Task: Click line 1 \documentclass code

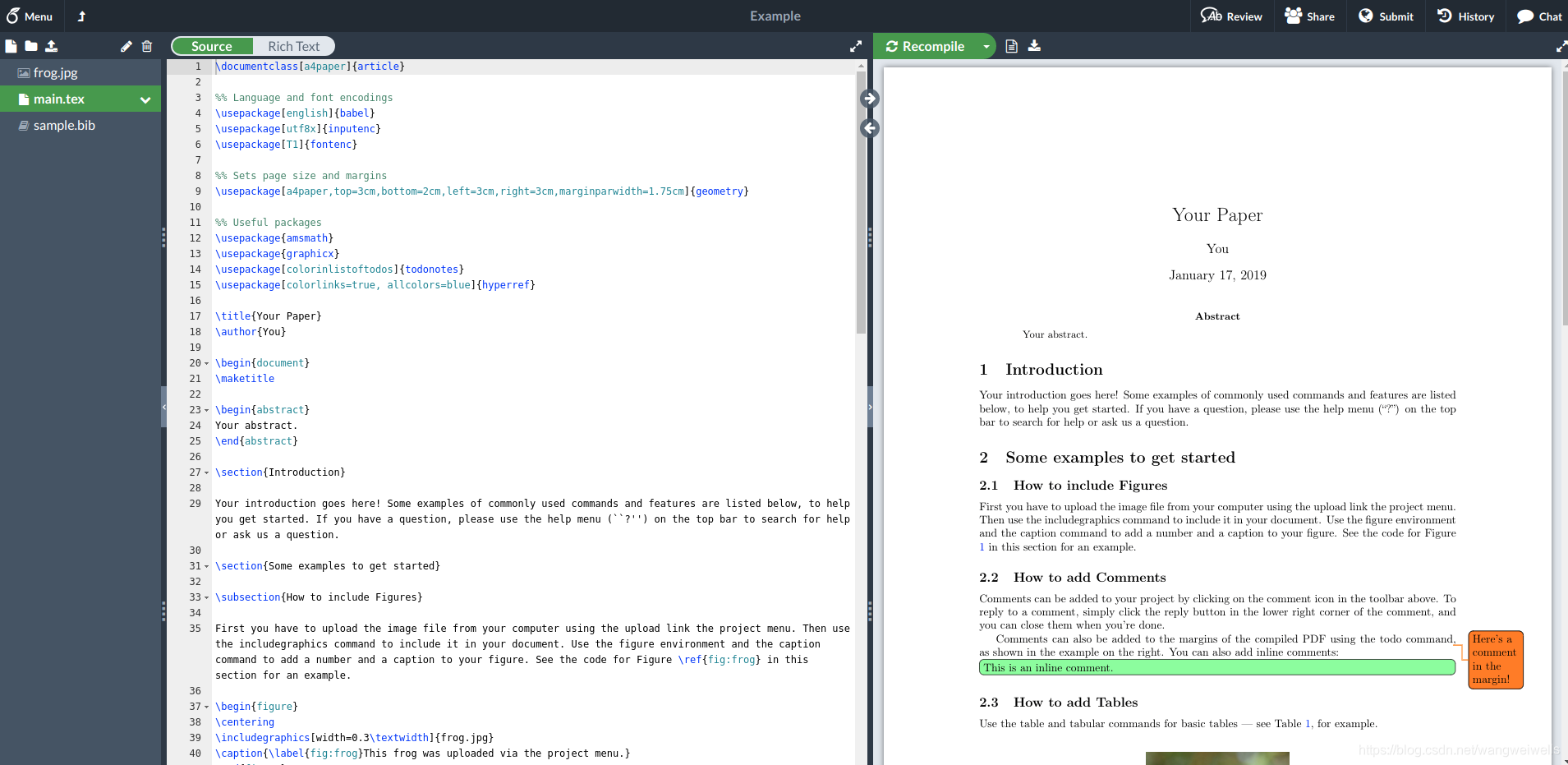Action: click(x=310, y=67)
